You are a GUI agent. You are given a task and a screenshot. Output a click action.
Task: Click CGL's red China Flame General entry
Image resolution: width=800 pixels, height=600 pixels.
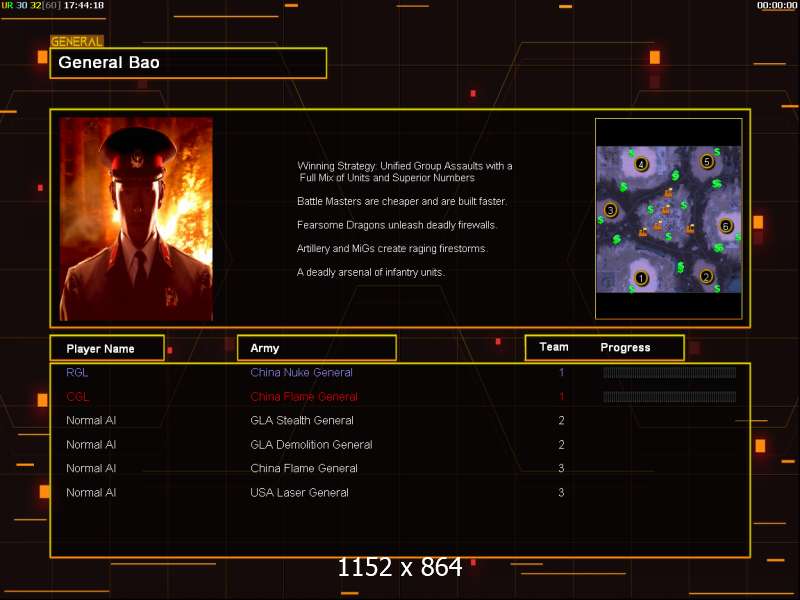(304, 396)
